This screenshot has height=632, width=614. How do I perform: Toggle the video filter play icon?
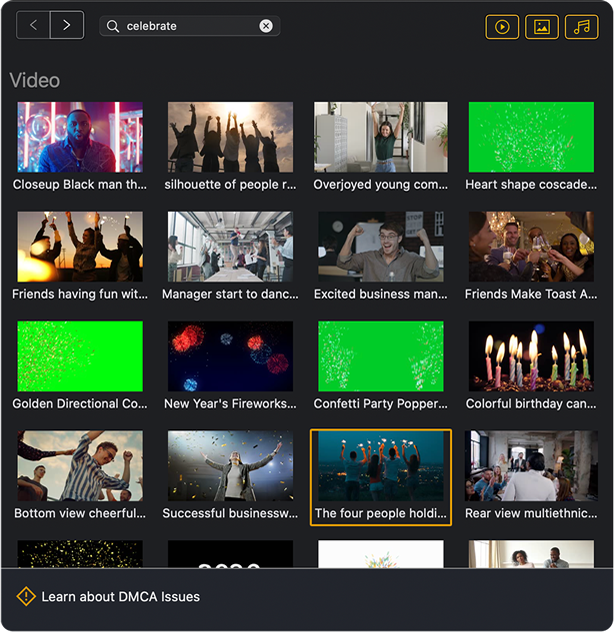click(x=502, y=27)
